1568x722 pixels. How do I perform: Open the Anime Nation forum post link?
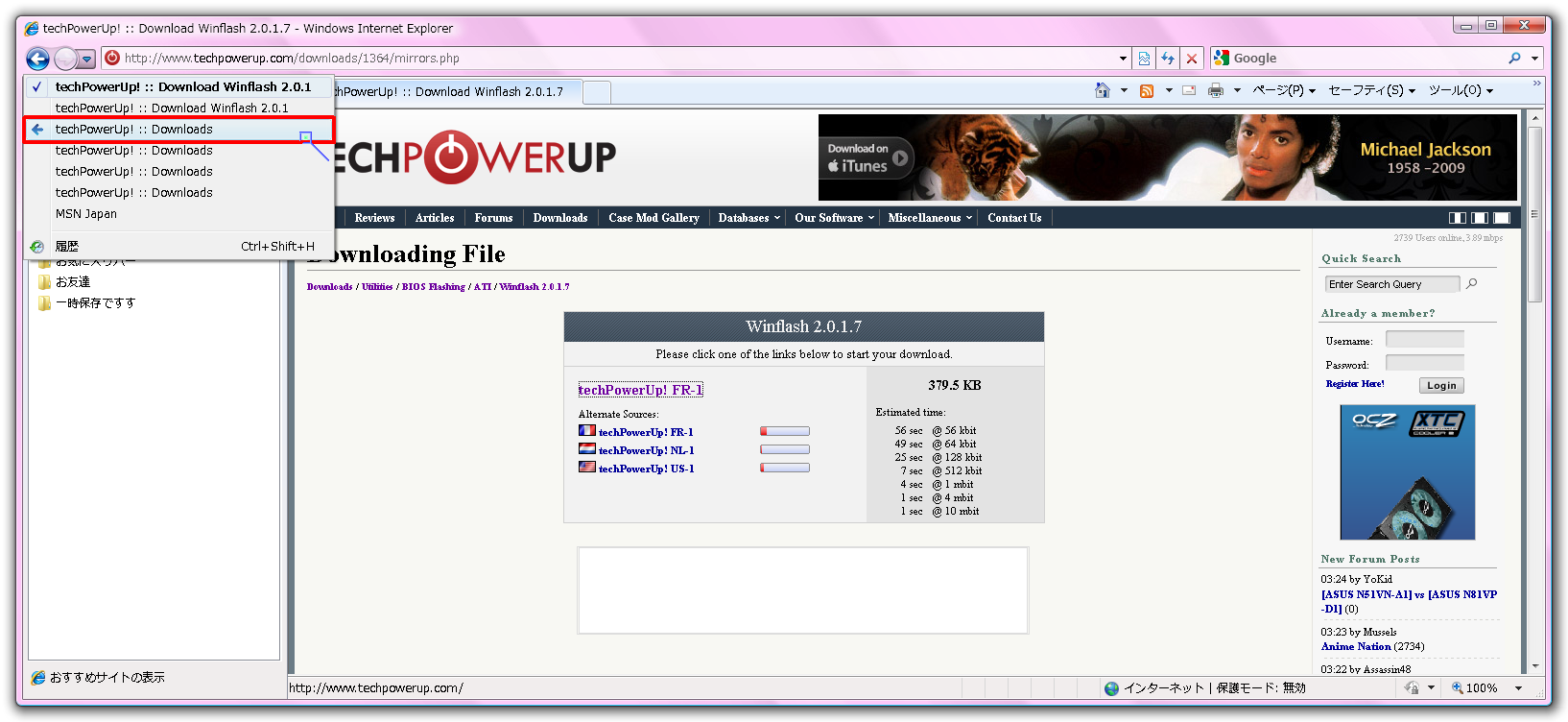coord(1356,647)
